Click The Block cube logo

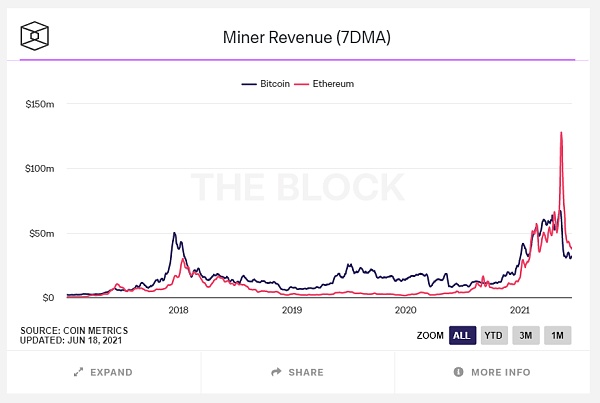(x=36, y=36)
